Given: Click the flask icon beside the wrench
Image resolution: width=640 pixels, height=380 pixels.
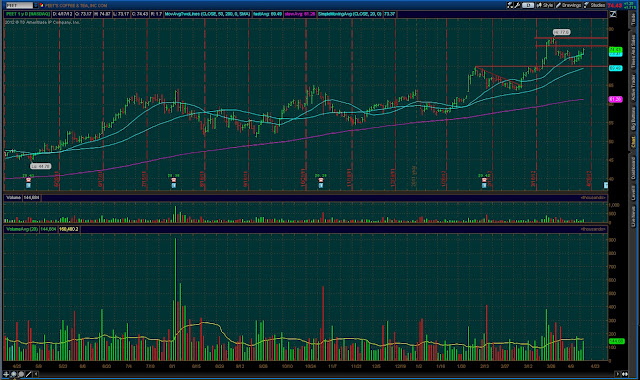Looking at the screenshot, I should point(510,5).
